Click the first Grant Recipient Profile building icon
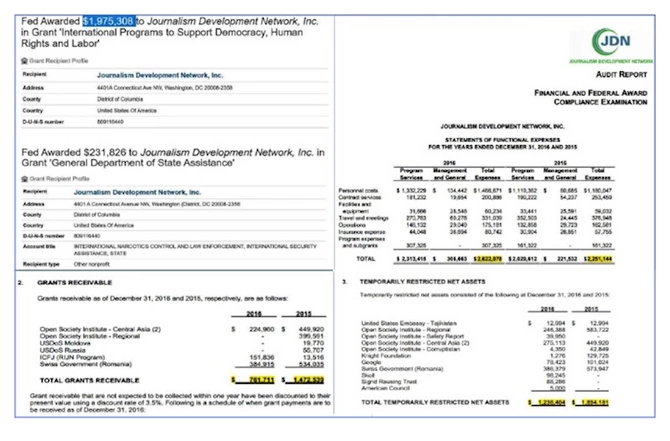Image resolution: width=670 pixels, height=441 pixels. click(x=24, y=61)
